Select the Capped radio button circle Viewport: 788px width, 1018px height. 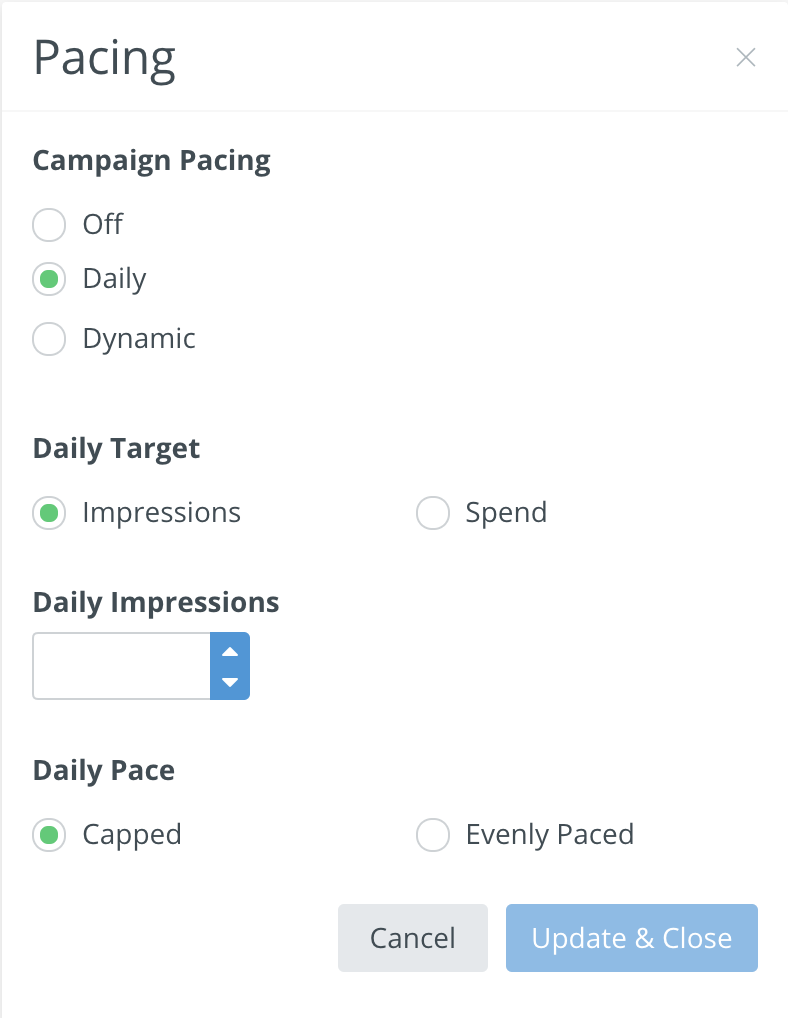click(49, 834)
